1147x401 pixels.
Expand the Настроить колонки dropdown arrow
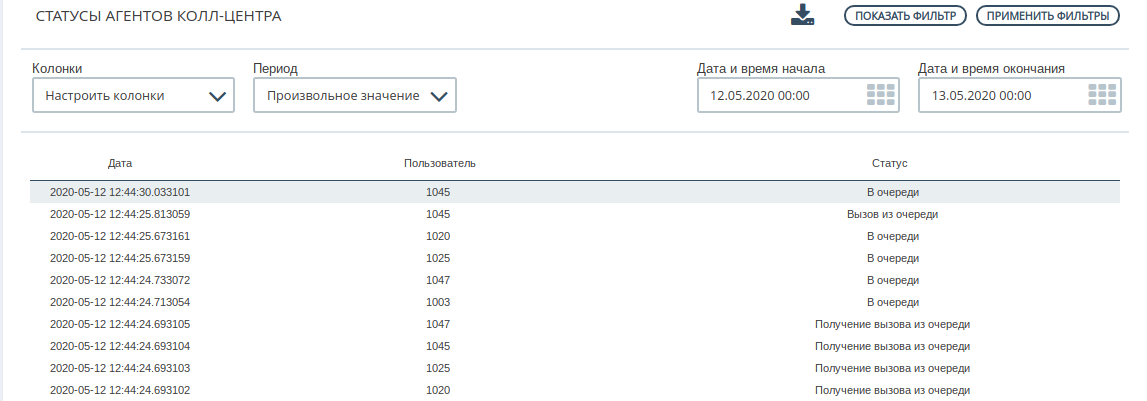pyautogui.click(x=217, y=97)
